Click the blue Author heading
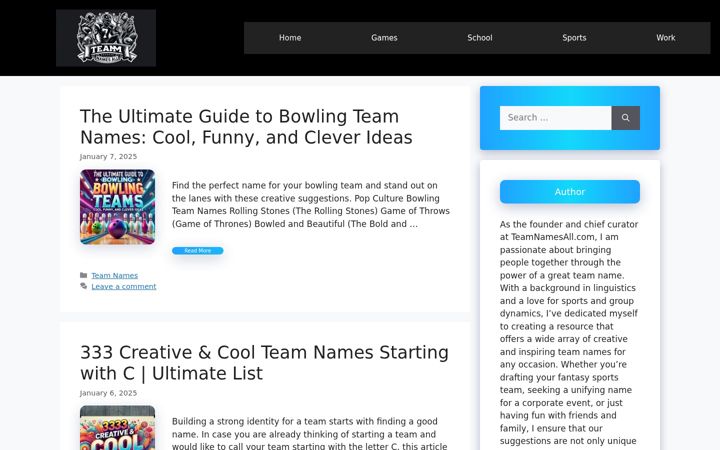 [x=570, y=191]
